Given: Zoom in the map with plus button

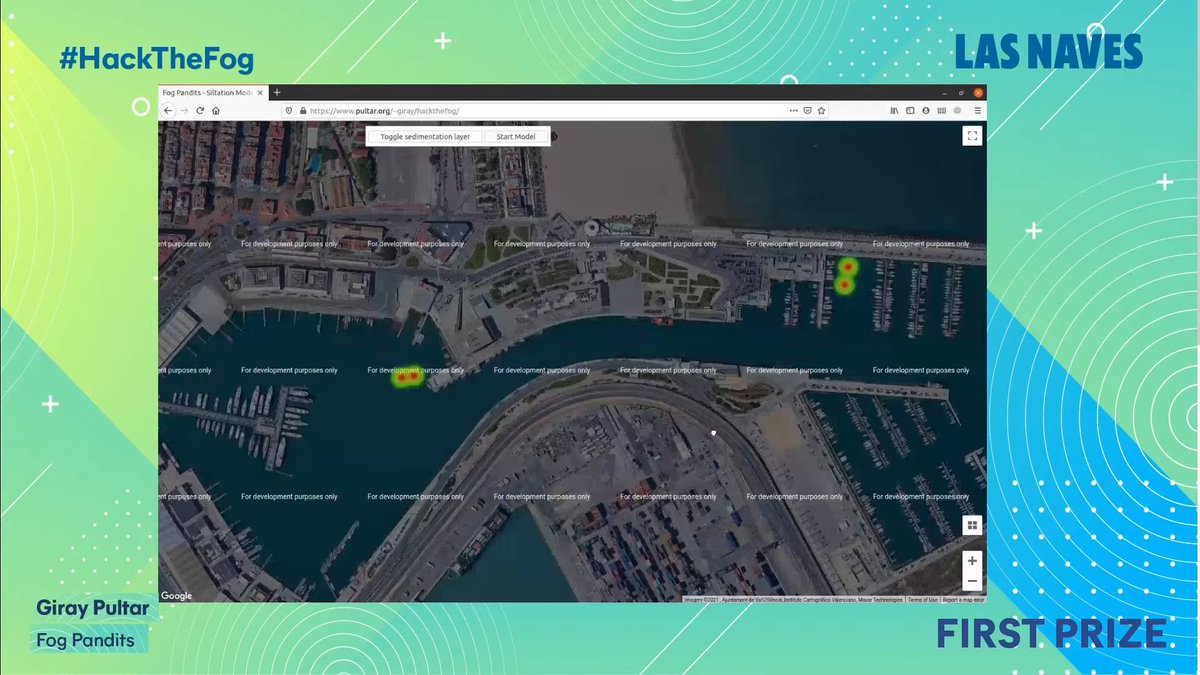Looking at the screenshot, I should pos(972,560).
